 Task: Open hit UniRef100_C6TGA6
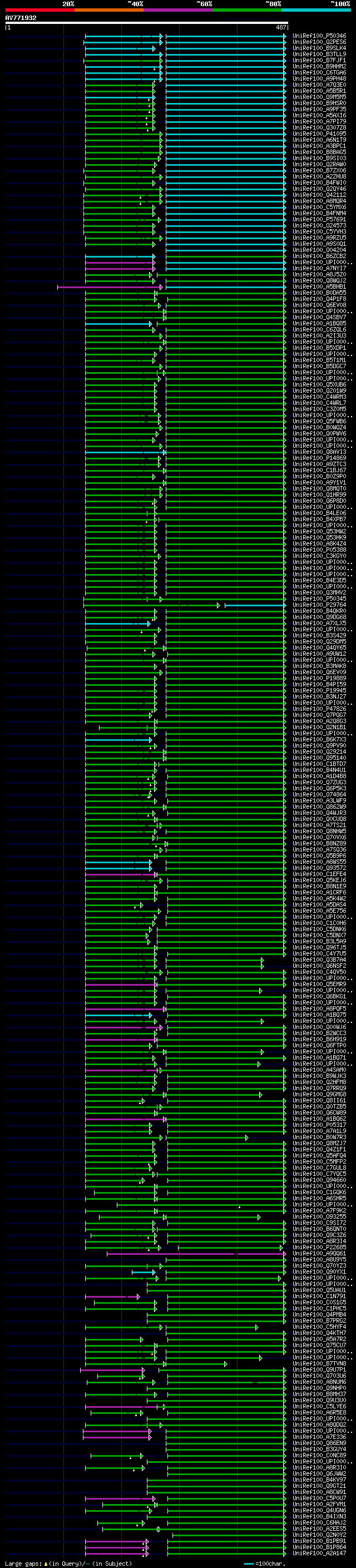(x=319, y=72)
